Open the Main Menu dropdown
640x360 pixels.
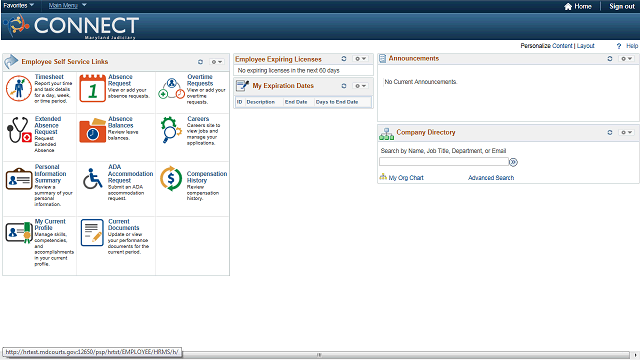[x=67, y=5]
